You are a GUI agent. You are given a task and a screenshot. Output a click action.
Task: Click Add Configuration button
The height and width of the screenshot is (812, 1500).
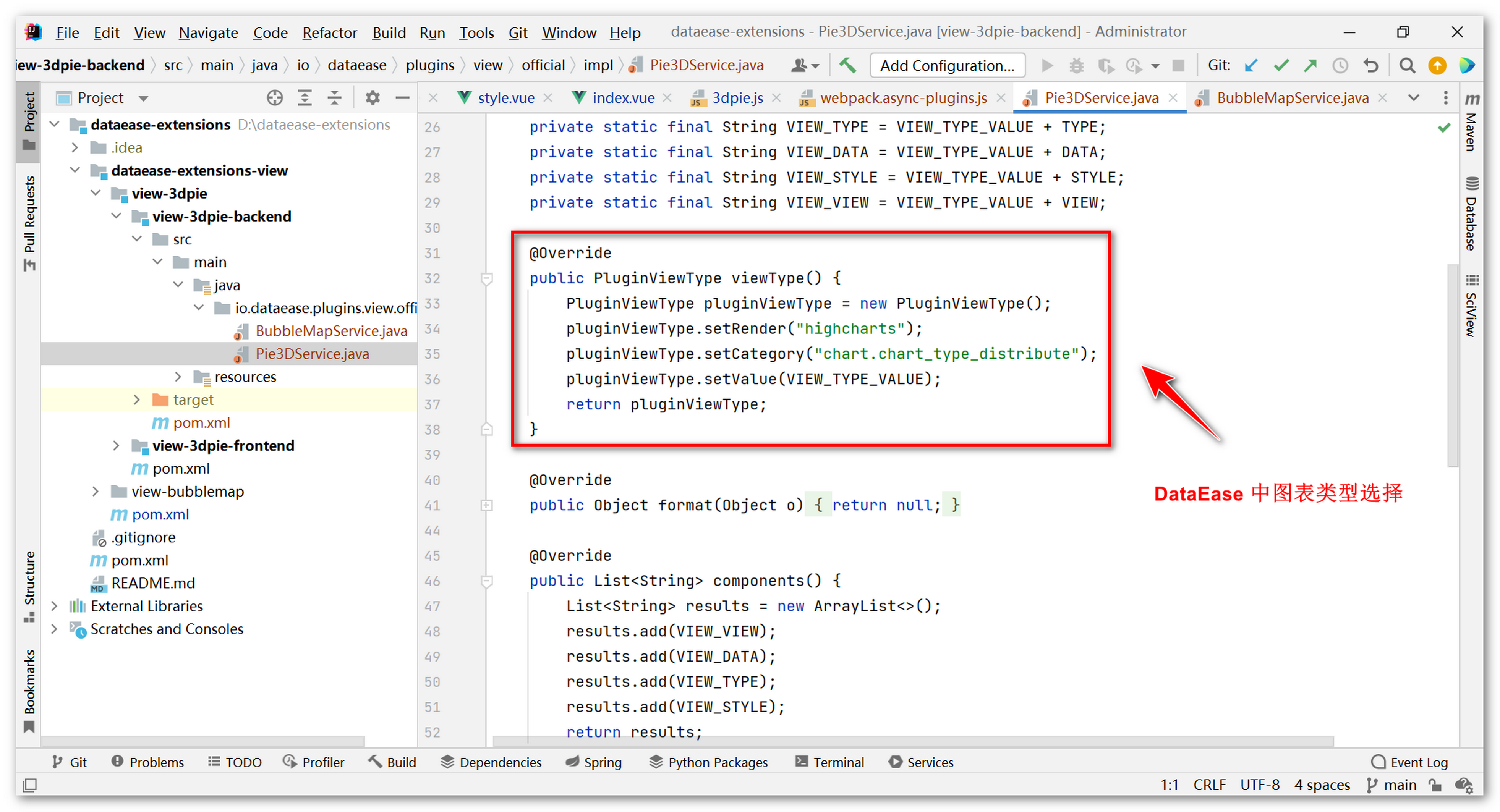click(x=947, y=65)
